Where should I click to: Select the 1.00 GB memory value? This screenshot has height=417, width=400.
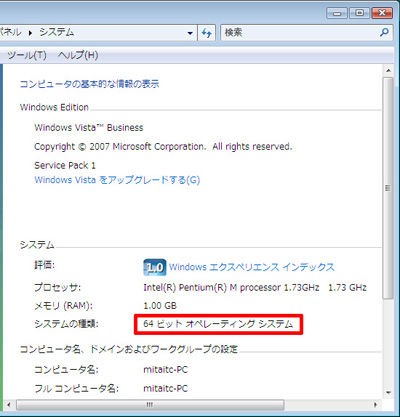[160, 306]
